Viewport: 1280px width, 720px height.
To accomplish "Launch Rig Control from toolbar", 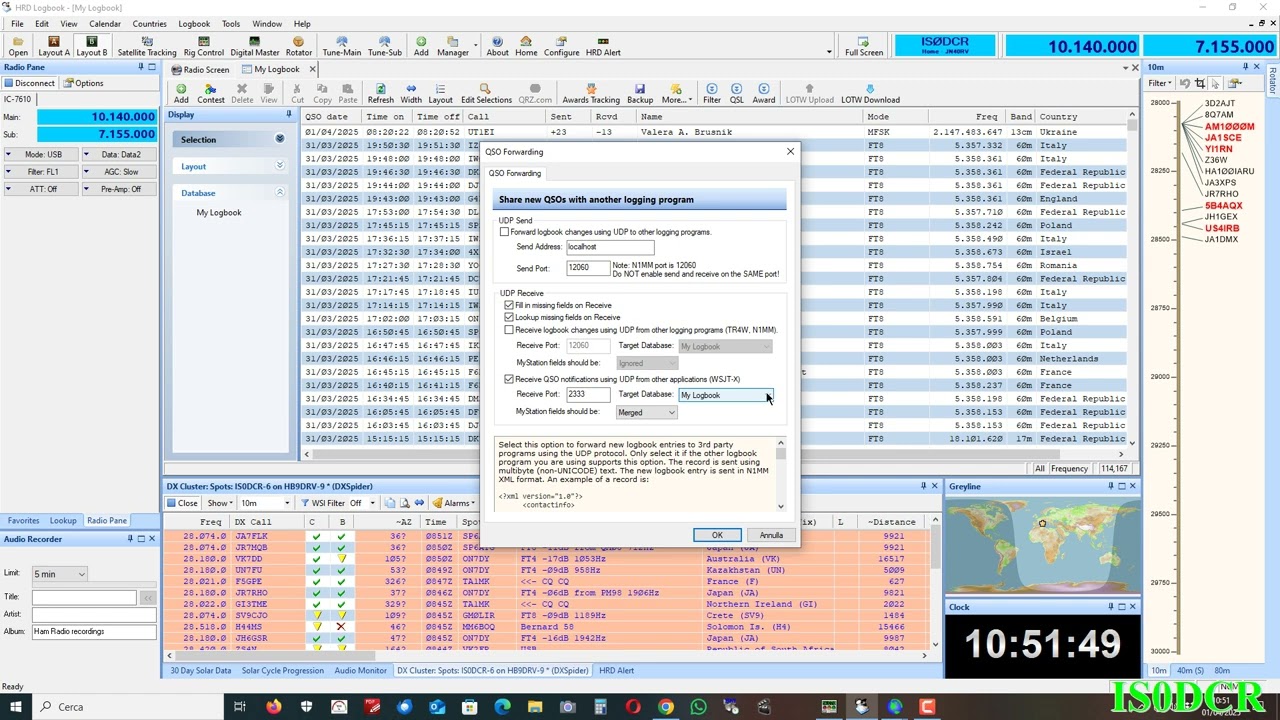I will point(203,46).
